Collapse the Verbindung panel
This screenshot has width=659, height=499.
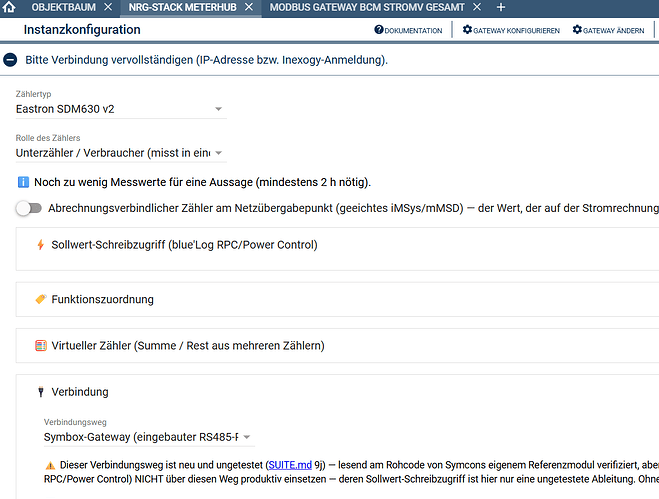click(80, 392)
